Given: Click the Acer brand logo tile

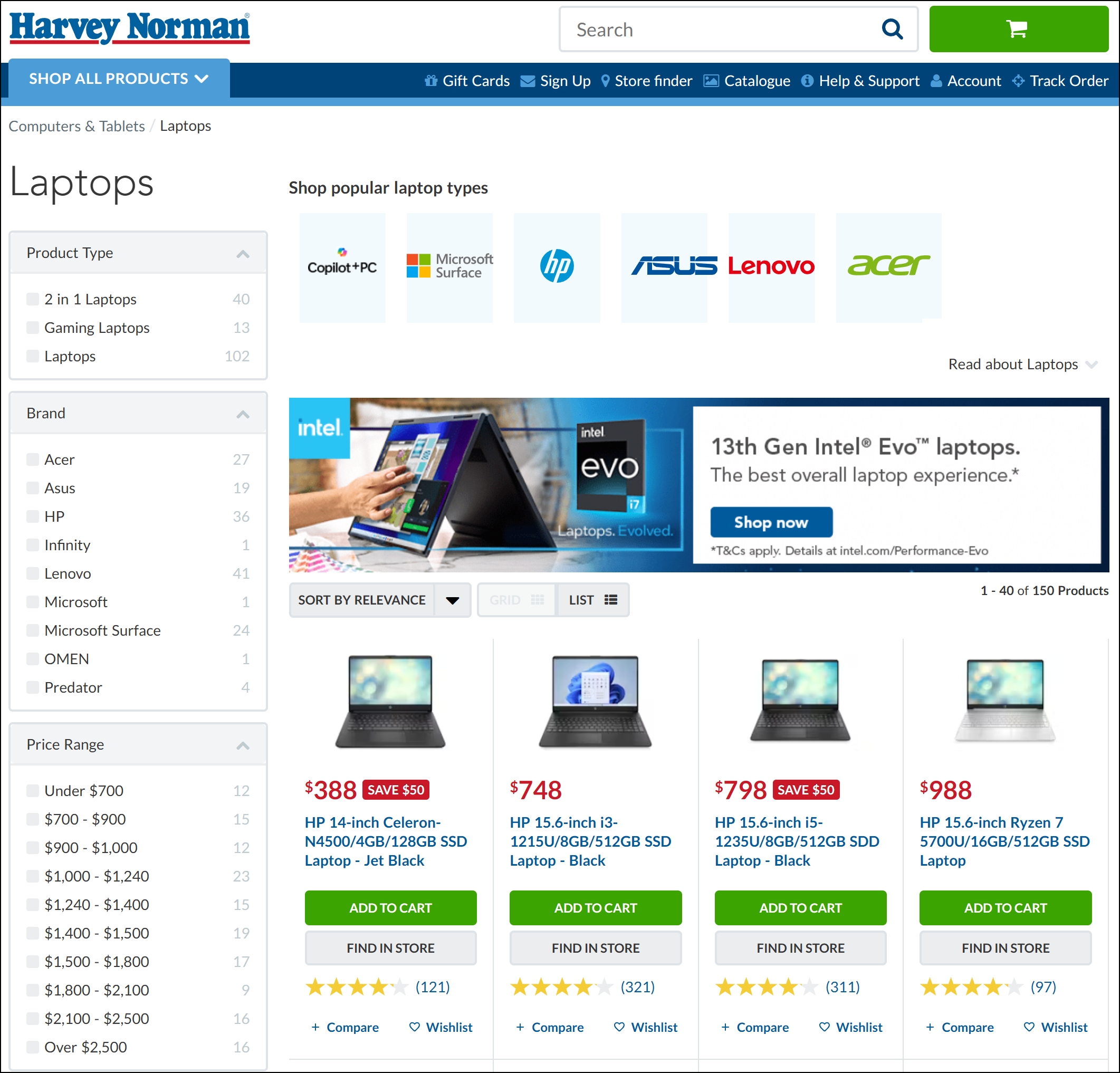Looking at the screenshot, I should tap(888, 266).
